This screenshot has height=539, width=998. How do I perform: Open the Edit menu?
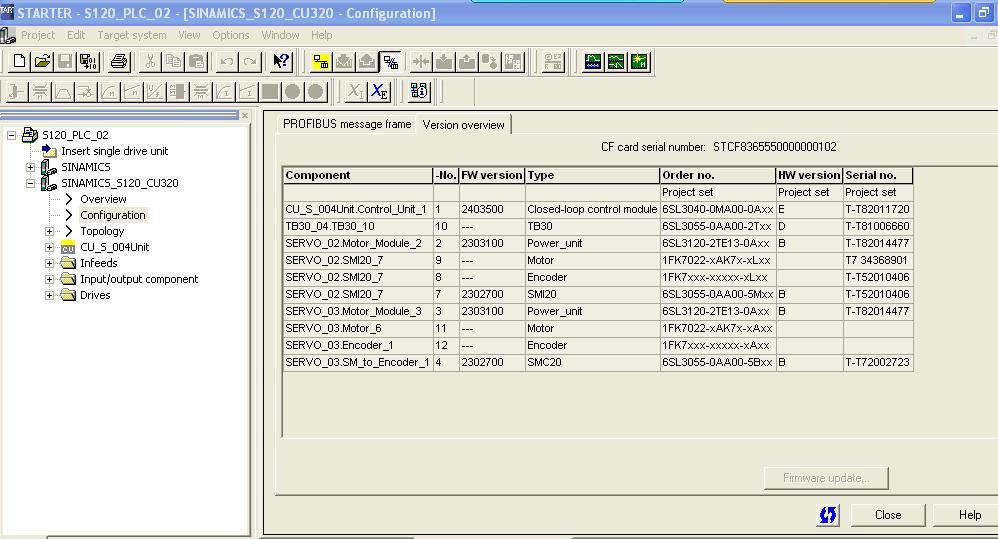pyautogui.click(x=76, y=35)
